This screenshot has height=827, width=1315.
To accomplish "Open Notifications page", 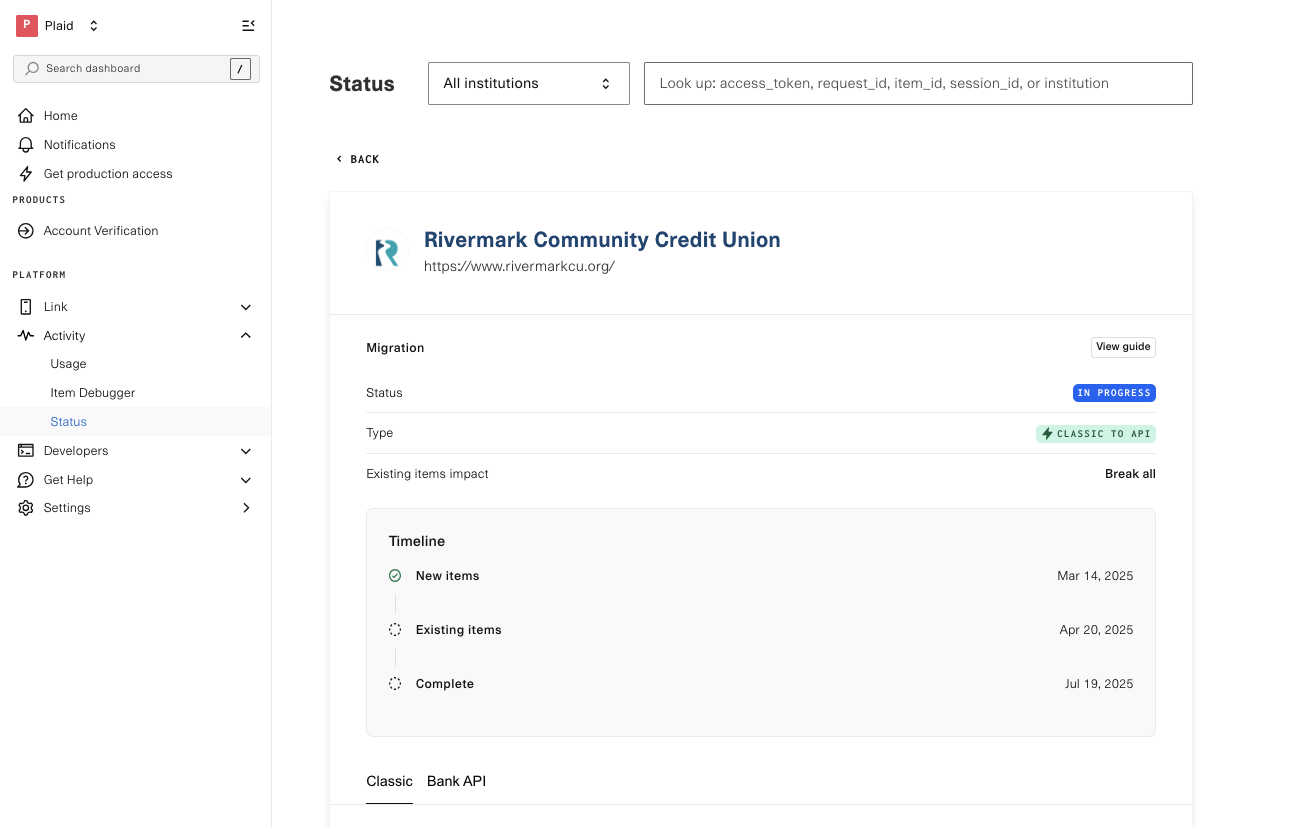I will [80, 145].
